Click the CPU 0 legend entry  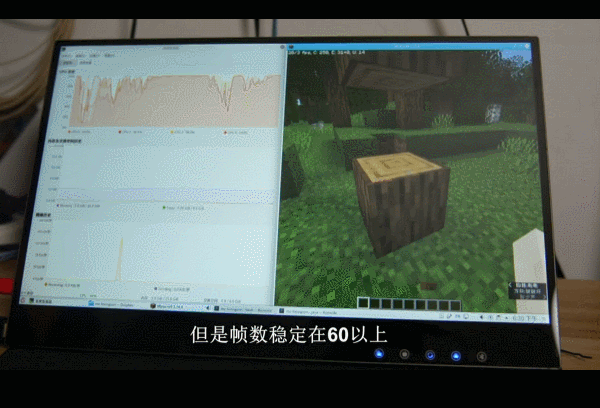coord(79,132)
